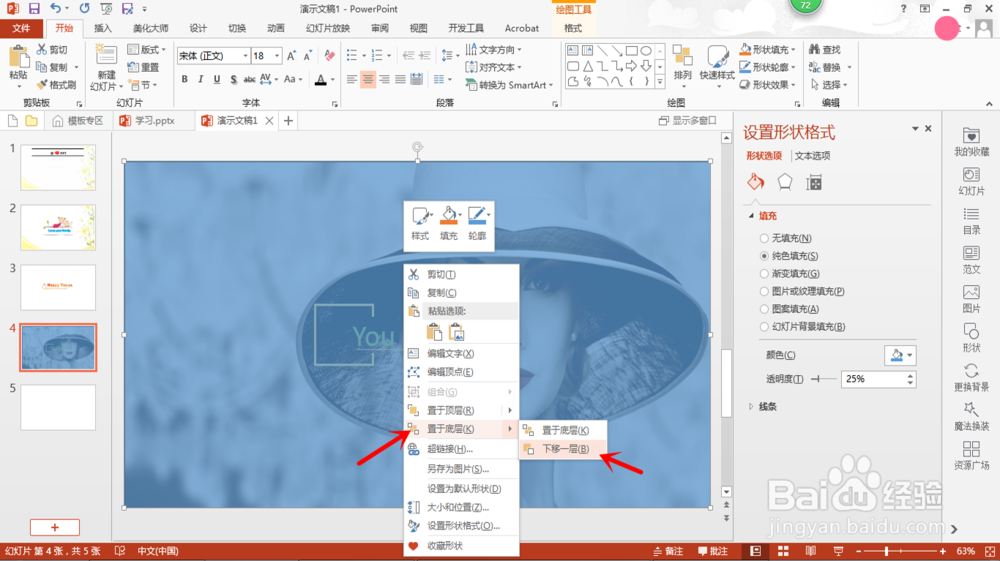The height and width of the screenshot is (561, 1000).
Task: Open 形状效果 dropdown in ribbon
Action: (x=768, y=85)
